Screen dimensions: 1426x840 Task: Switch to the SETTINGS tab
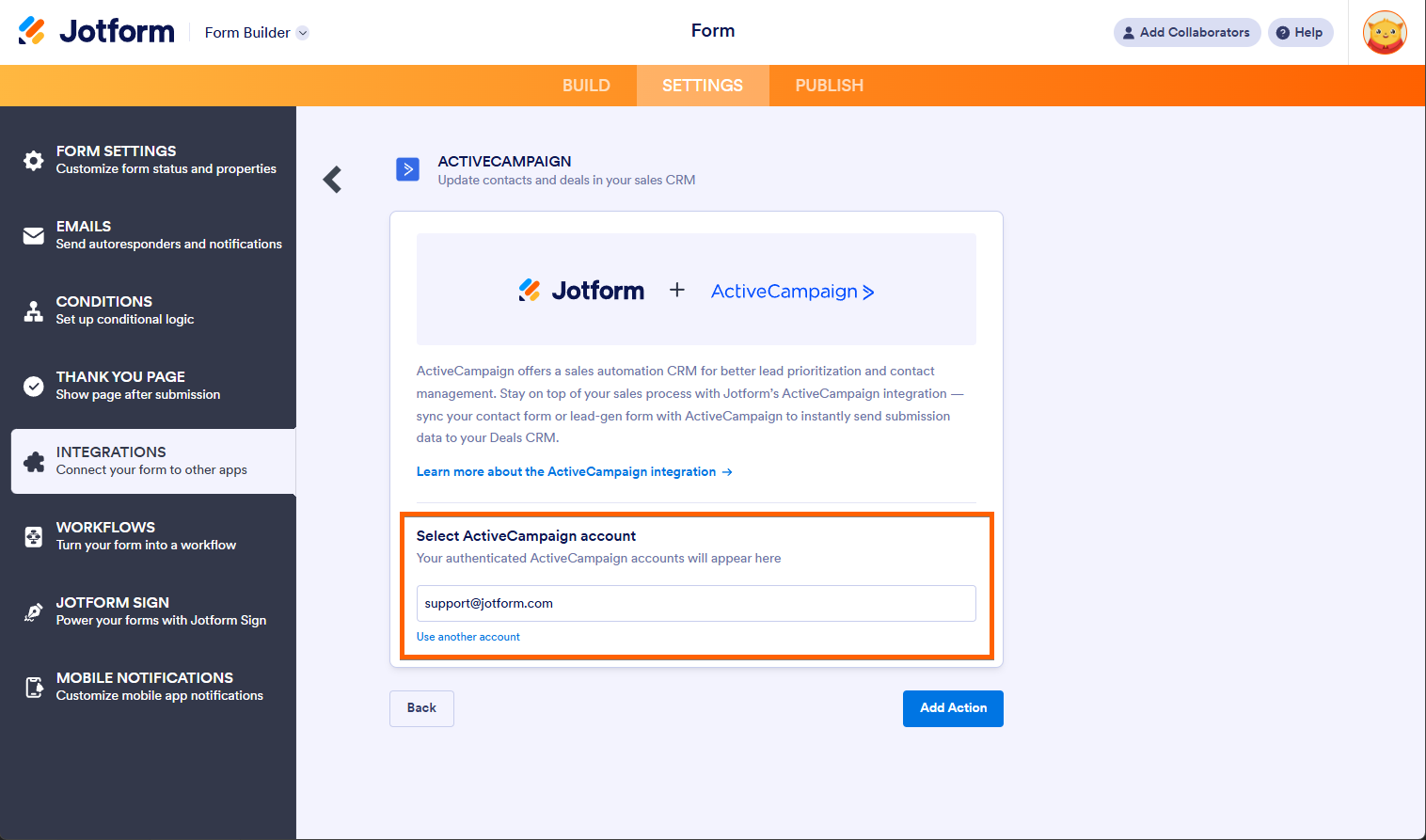pos(703,86)
